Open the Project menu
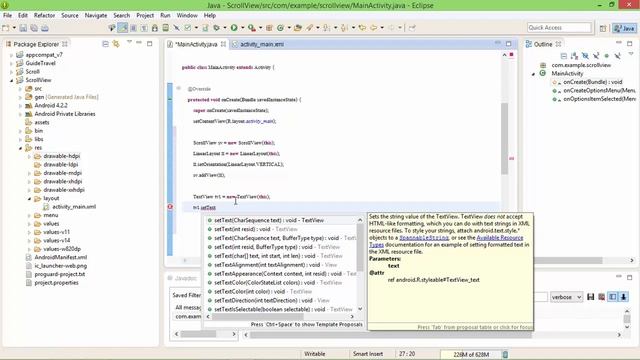 click(x=145, y=15)
